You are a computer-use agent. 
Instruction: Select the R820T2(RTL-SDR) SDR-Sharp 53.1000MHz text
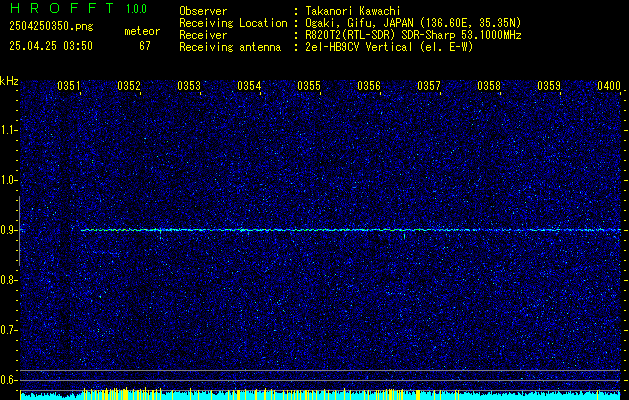tap(414, 35)
